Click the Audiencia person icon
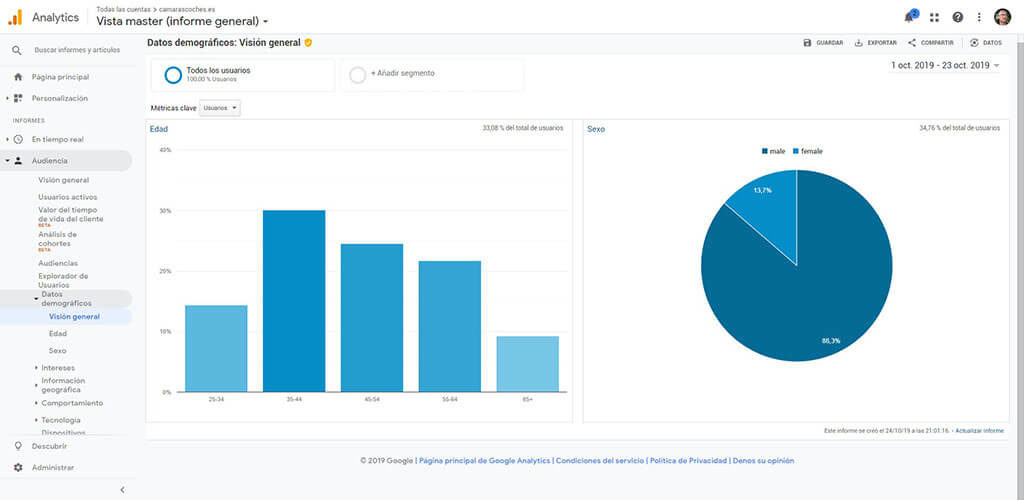 point(18,161)
